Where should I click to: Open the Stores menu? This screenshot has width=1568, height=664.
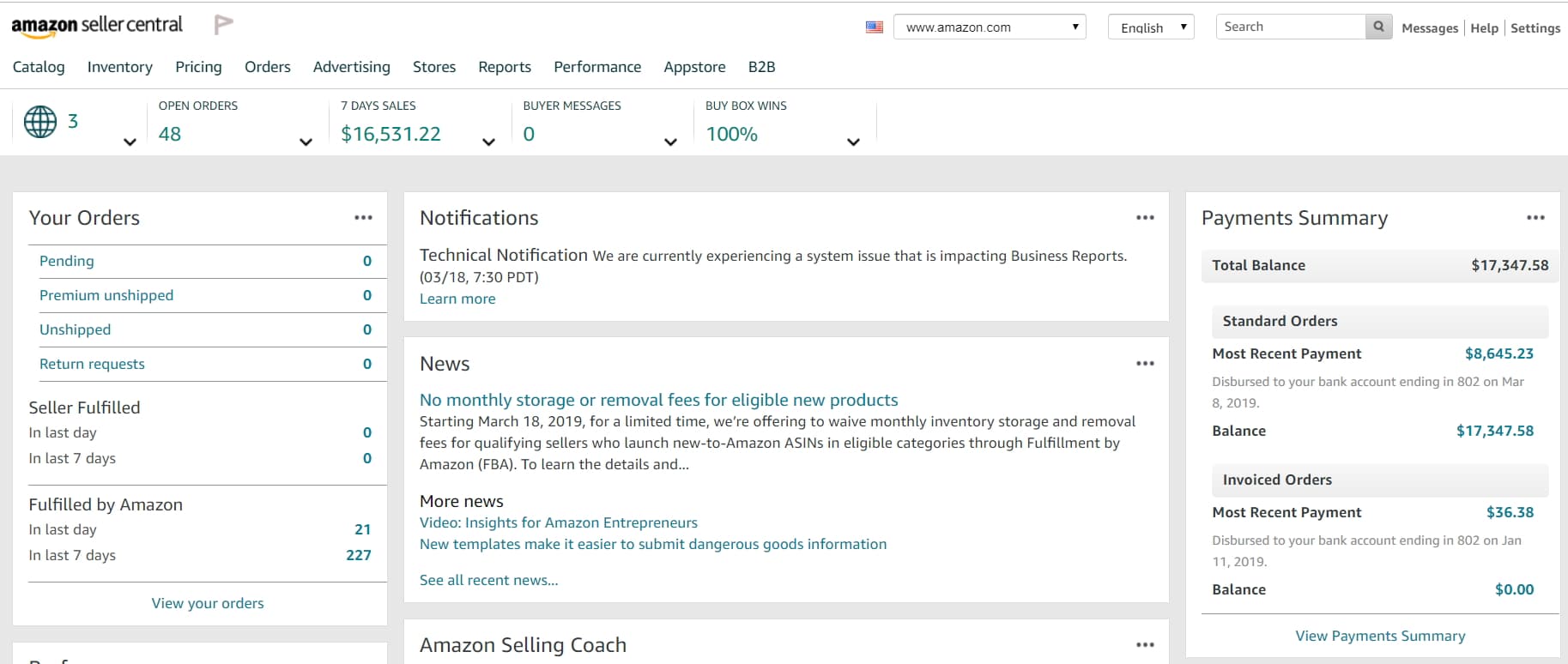click(x=434, y=67)
